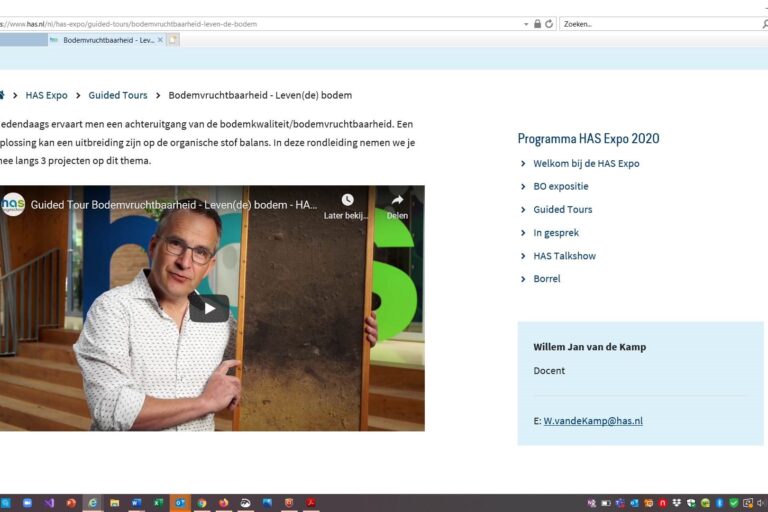Click the W.vandeKamp@has.nl email link
This screenshot has width=768, height=512.
[x=593, y=421]
